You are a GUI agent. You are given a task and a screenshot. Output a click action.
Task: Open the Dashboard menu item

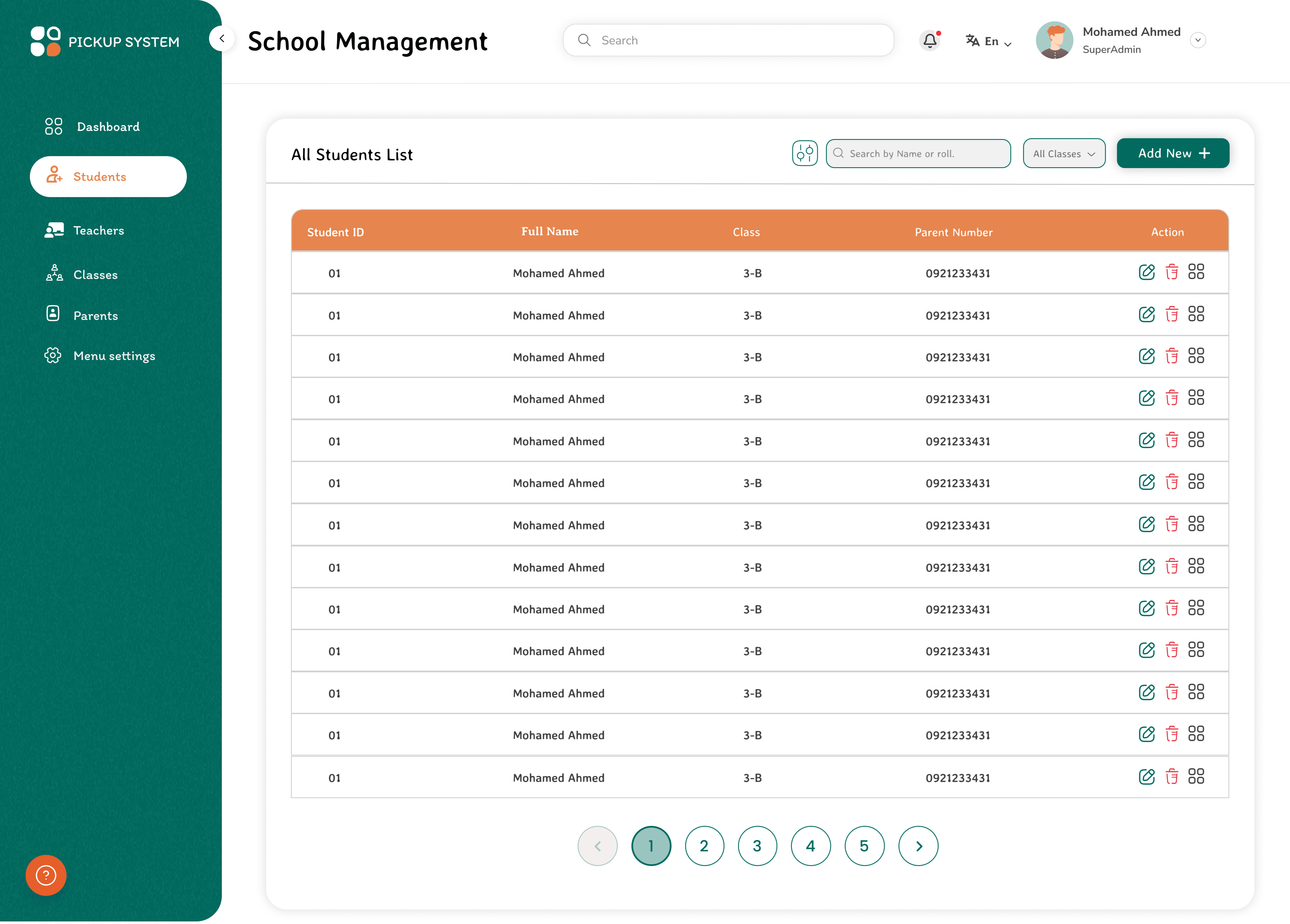108,126
